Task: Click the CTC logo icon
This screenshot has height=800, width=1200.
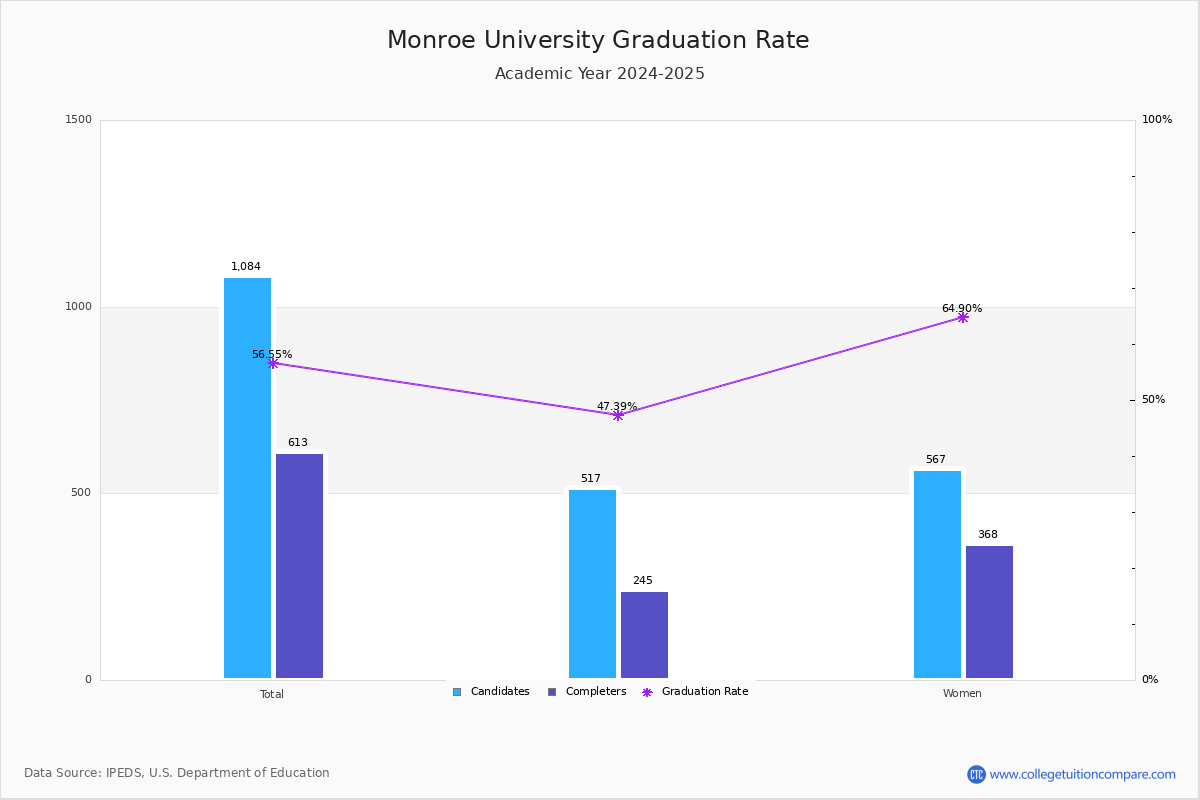Action: pos(976,774)
